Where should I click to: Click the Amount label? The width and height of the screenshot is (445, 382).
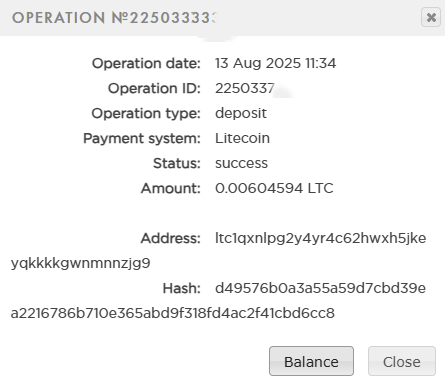pyautogui.click(x=171, y=188)
